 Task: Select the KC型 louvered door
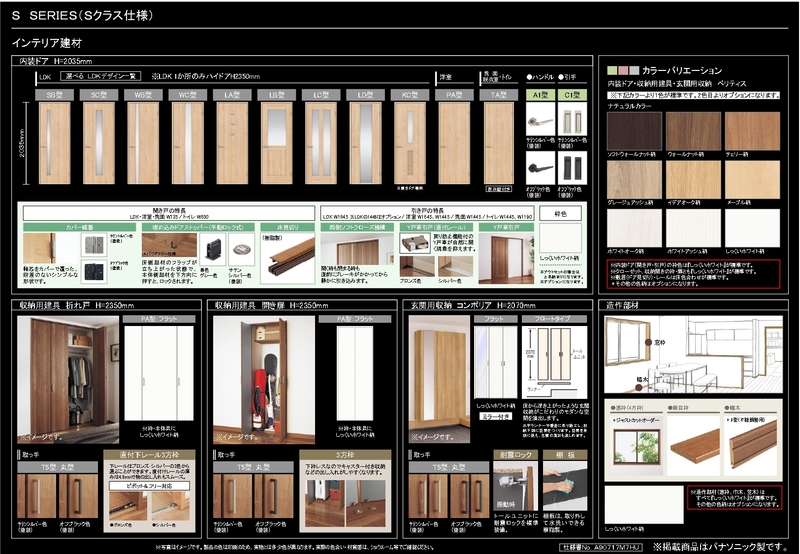[x=407, y=144]
